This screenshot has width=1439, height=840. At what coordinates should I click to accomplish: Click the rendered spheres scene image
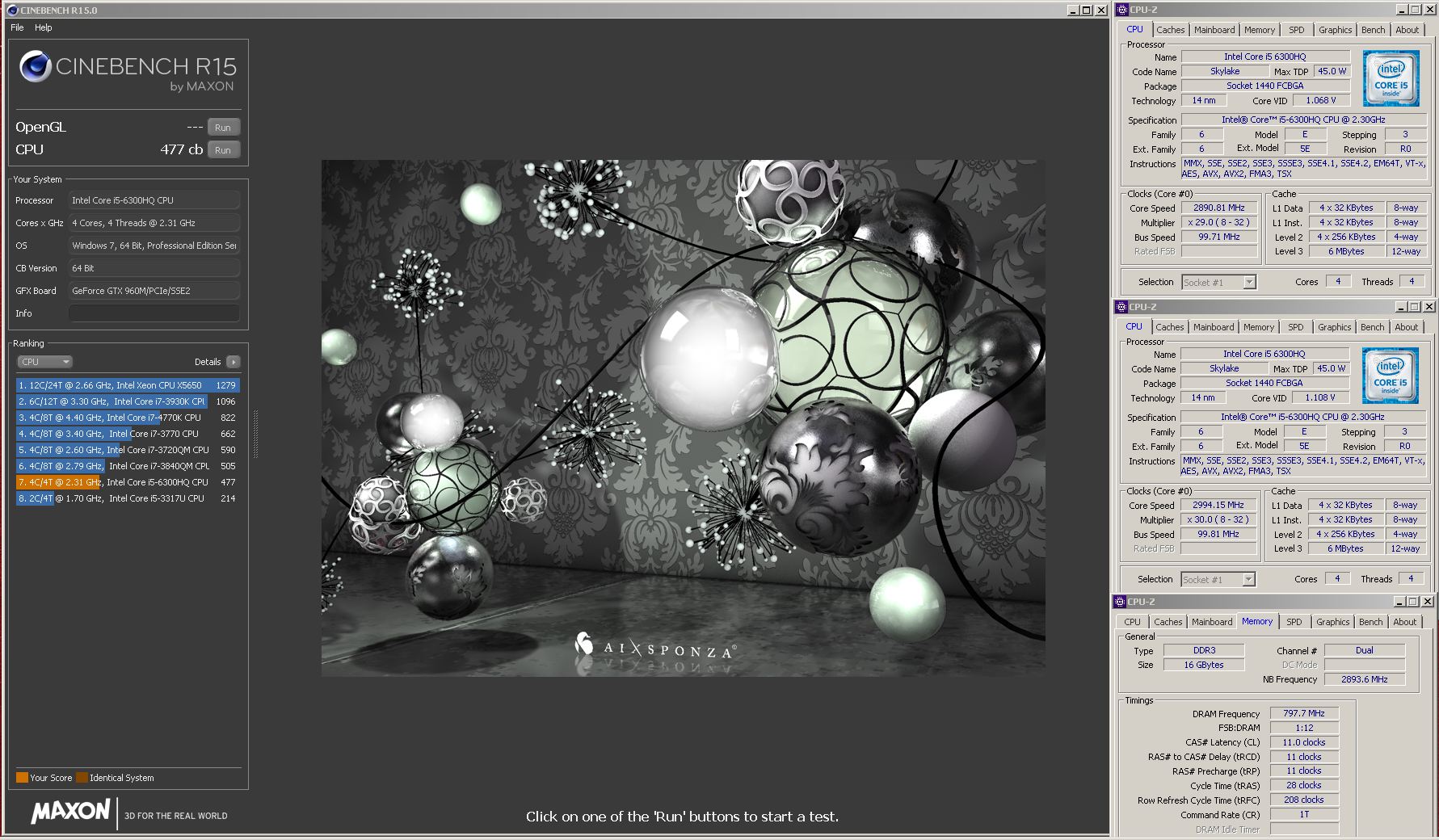[683, 418]
